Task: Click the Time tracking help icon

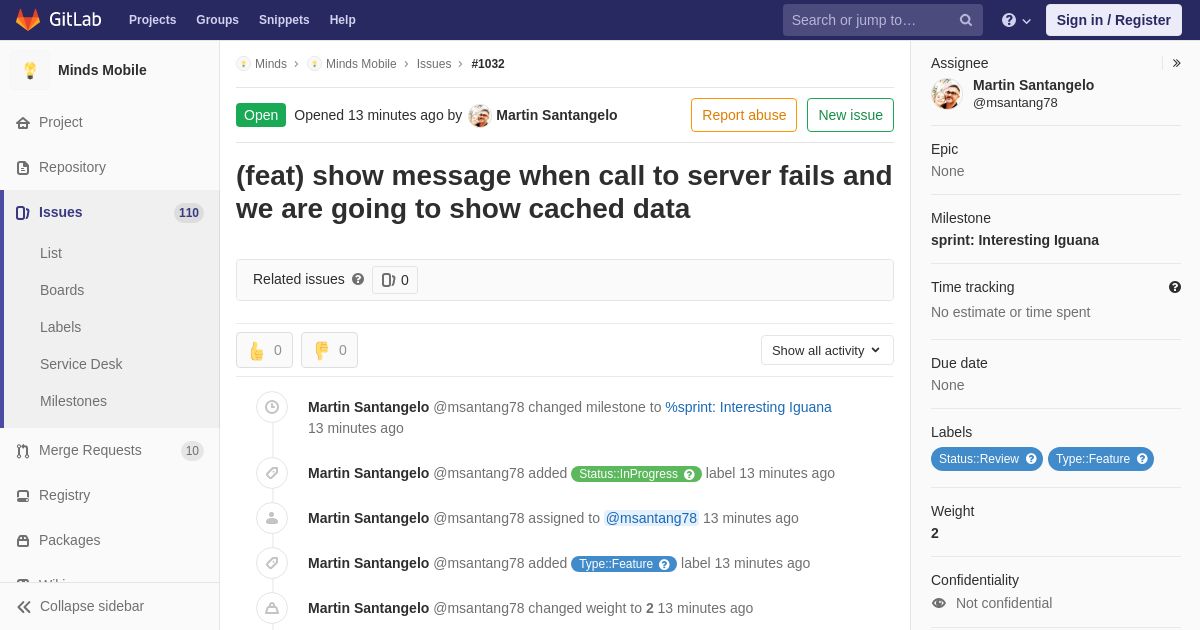Action: pos(1175,287)
